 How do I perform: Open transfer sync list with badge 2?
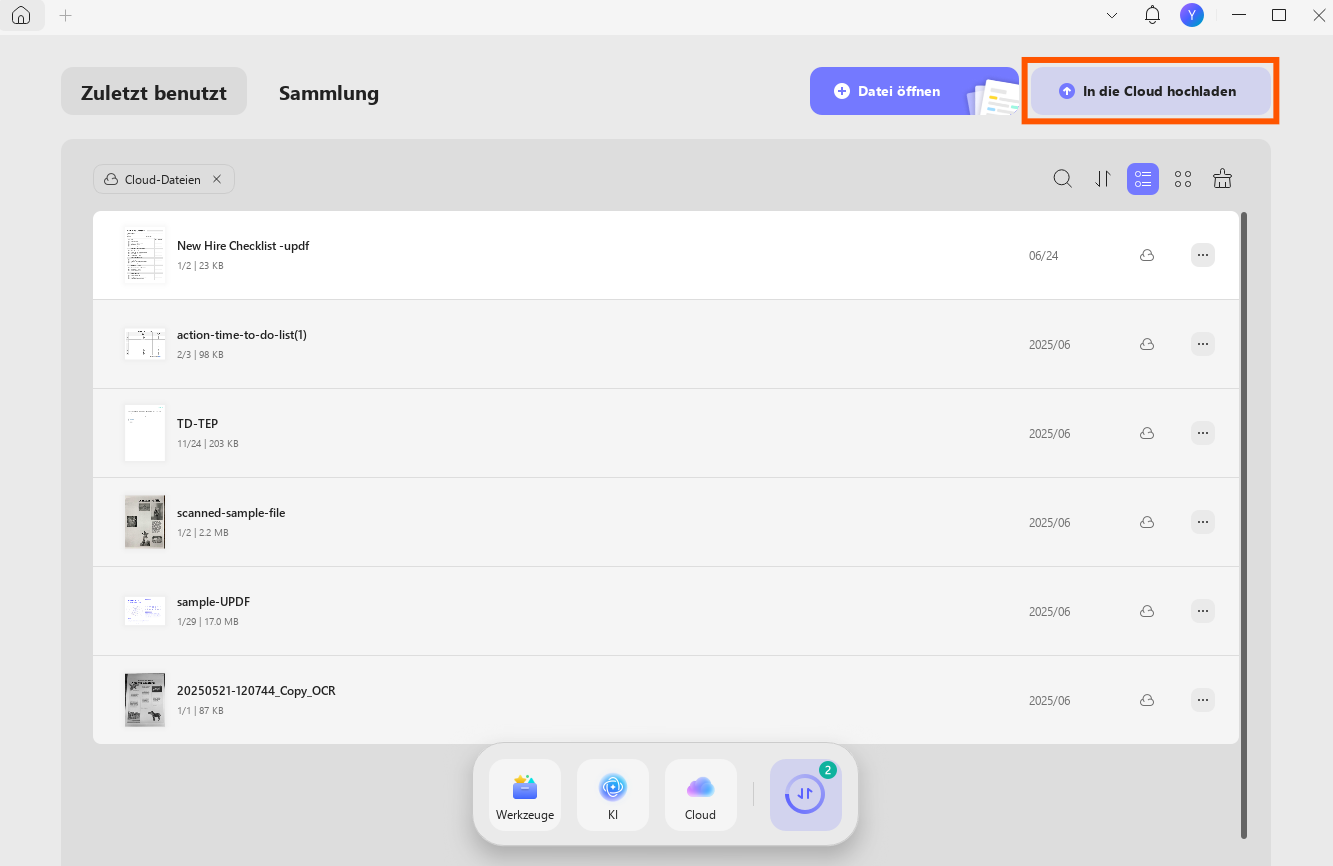(x=806, y=795)
